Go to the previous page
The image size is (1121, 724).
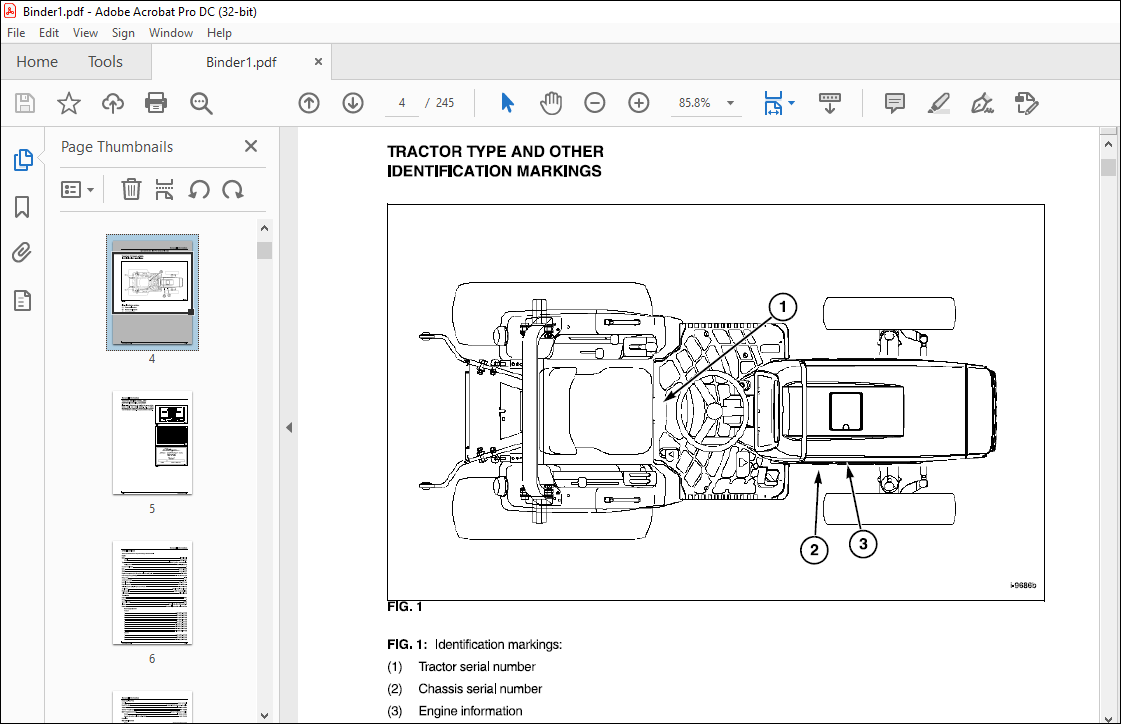tap(309, 103)
